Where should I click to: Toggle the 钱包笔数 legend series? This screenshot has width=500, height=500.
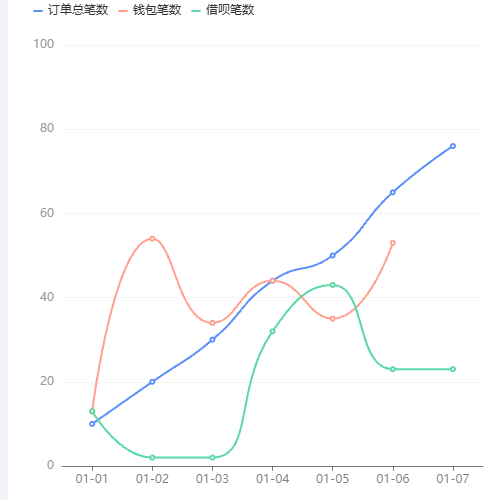(x=150, y=10)
